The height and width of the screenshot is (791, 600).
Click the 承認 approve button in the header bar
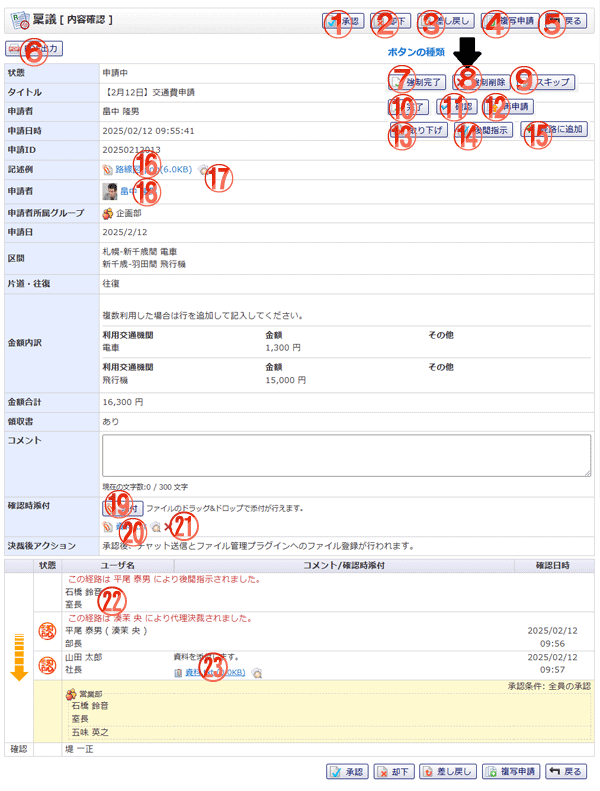click(x=343, y=21)
